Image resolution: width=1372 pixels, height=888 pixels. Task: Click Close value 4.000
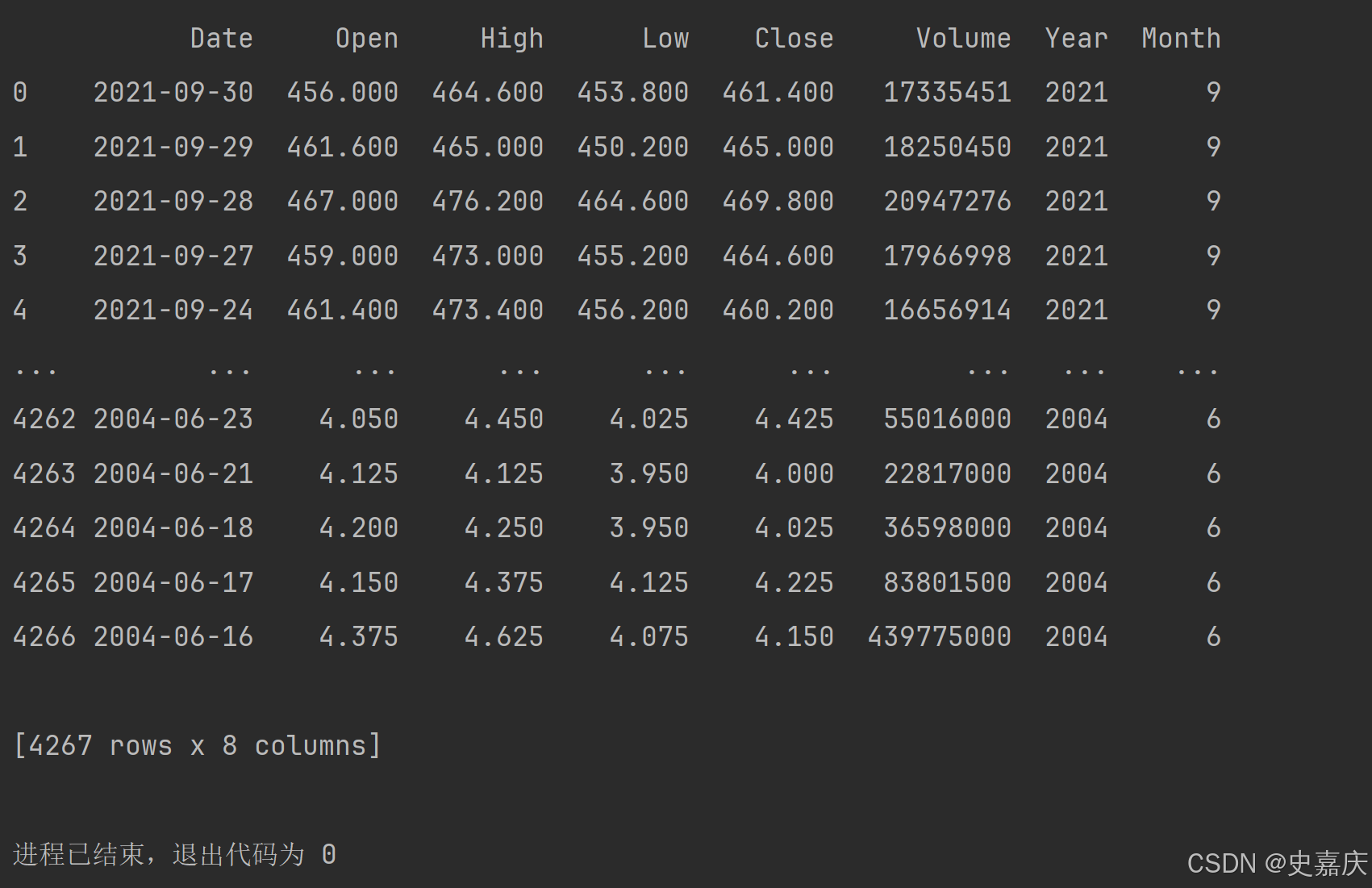click(794, 473)
